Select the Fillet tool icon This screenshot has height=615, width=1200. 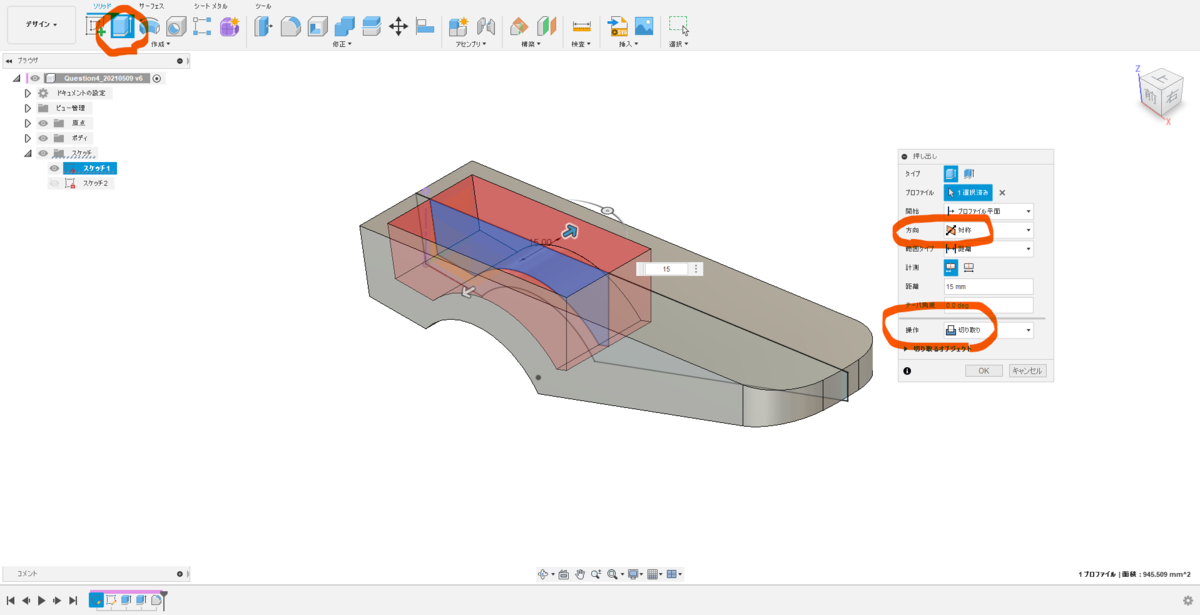[x=291, y=27]
